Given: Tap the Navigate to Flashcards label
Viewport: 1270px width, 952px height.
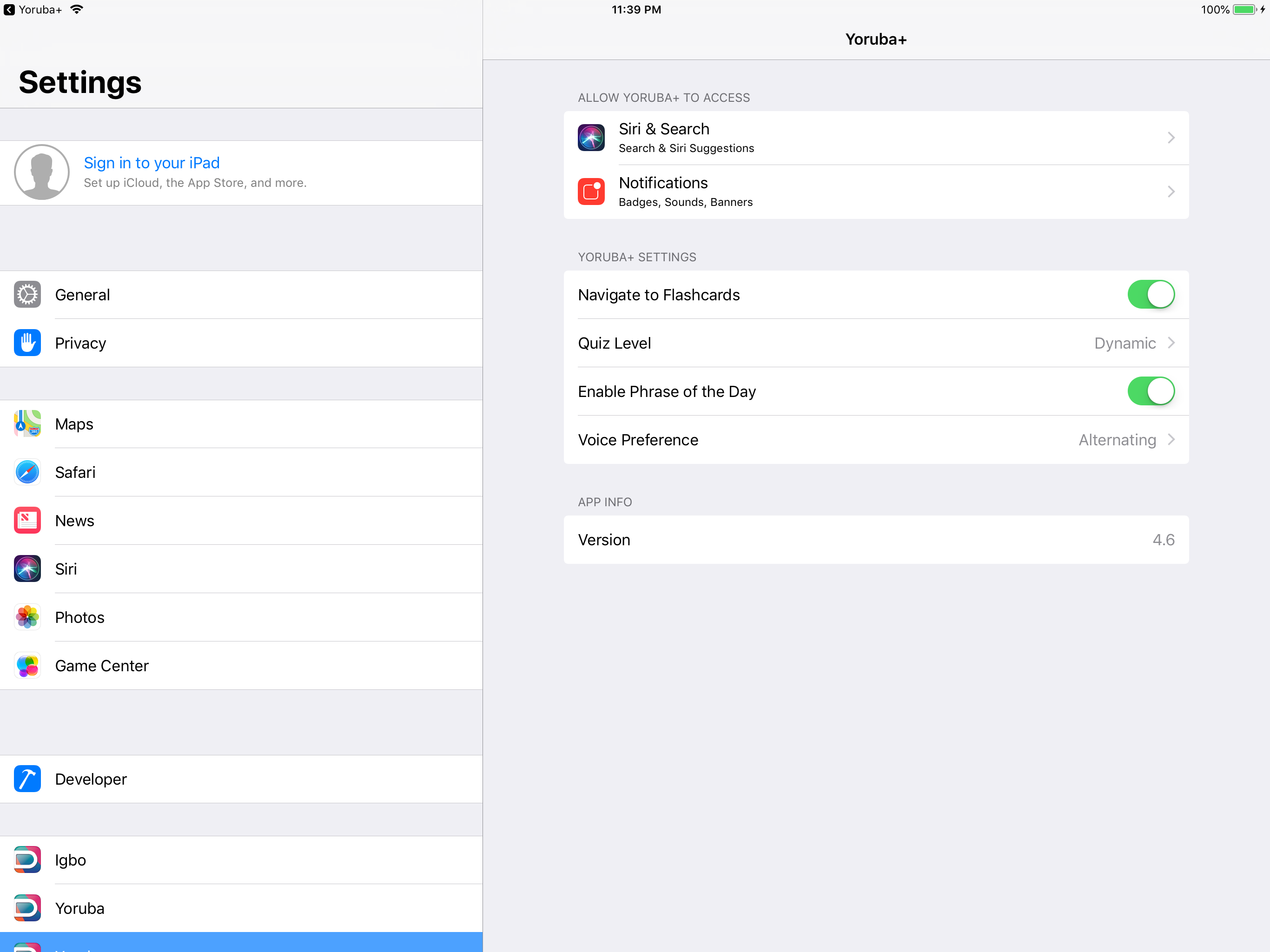Looking at the screenshot, I should pyautogui.click(x=659, y=295).
